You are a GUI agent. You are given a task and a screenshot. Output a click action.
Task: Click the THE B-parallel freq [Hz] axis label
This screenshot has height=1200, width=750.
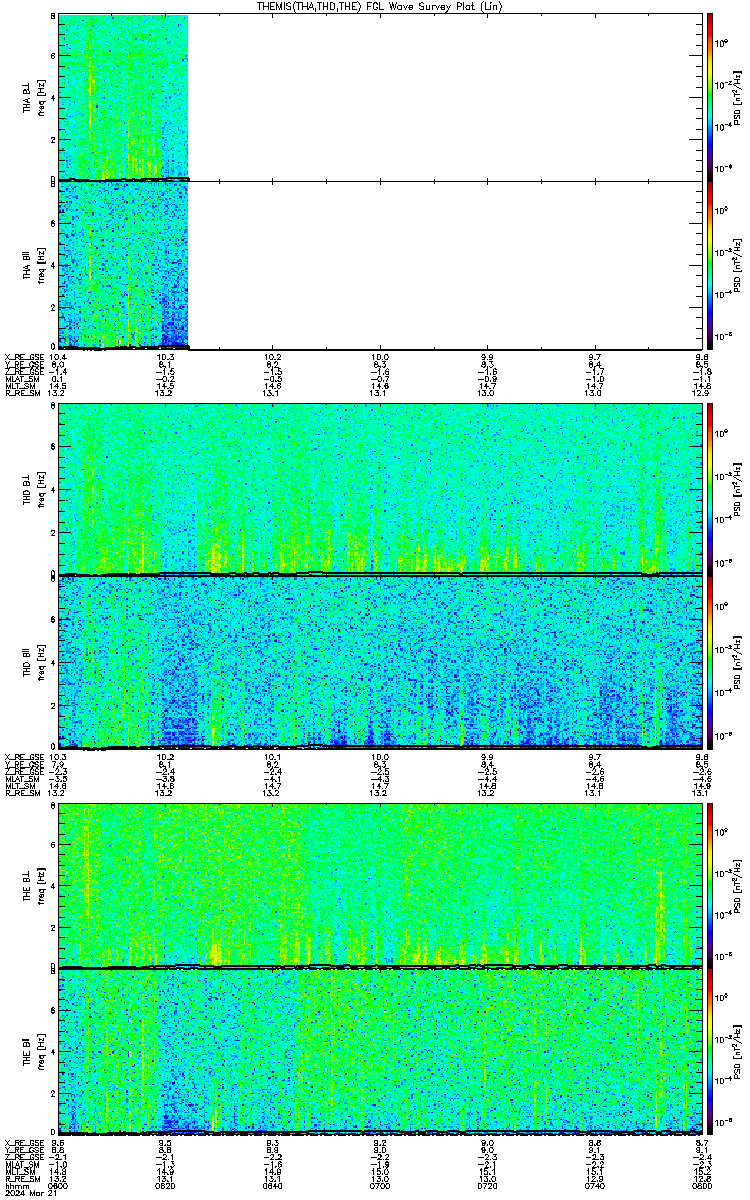point(39,1051)
